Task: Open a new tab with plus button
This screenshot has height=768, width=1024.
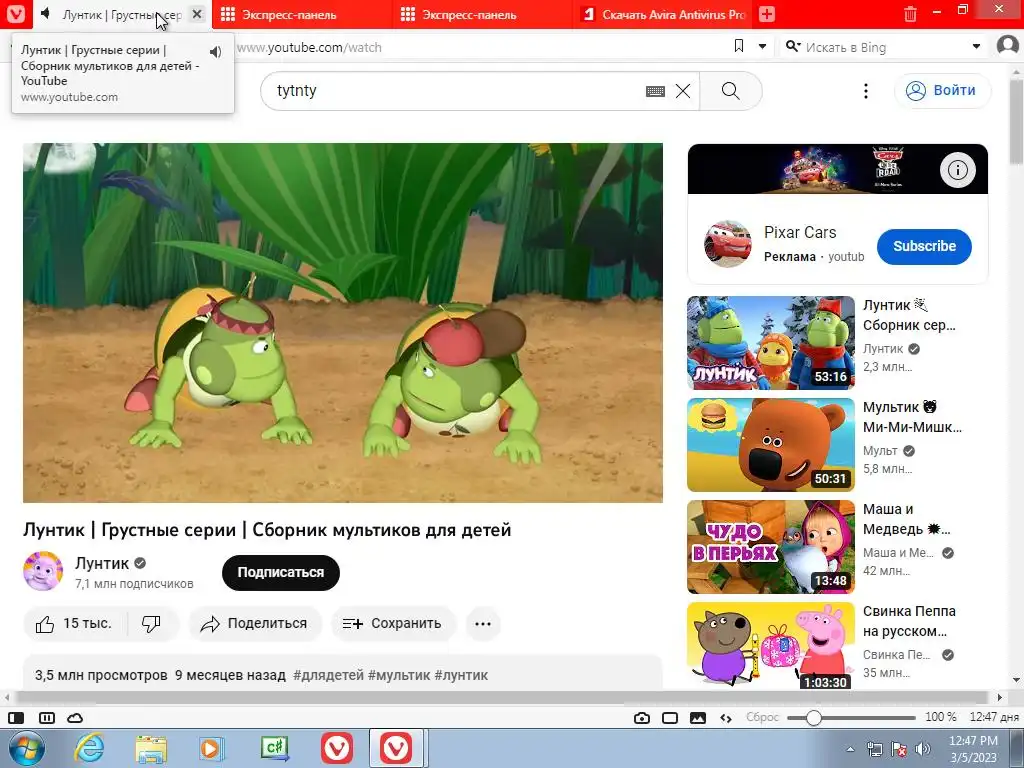Action: (x=767, y=14)
